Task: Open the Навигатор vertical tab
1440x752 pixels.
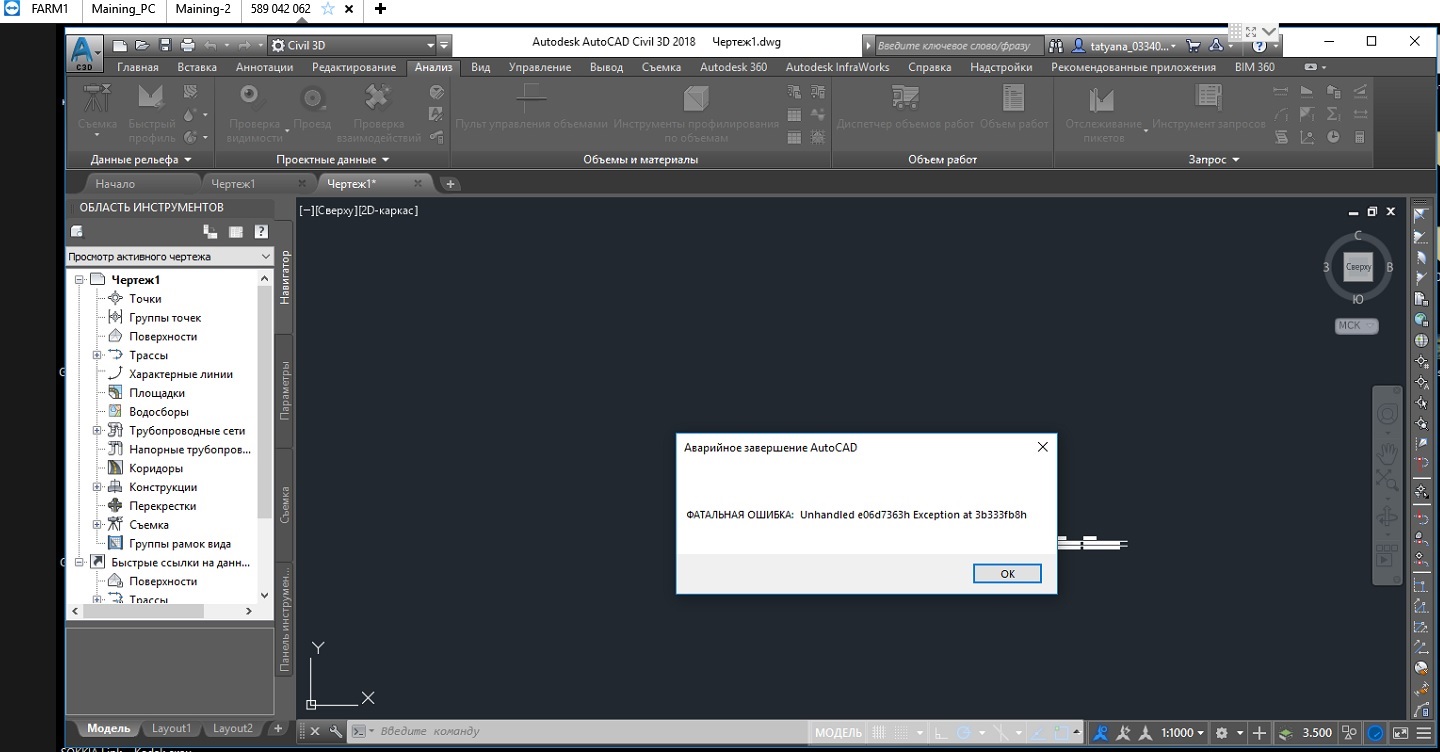Action: tap(284, 277)
